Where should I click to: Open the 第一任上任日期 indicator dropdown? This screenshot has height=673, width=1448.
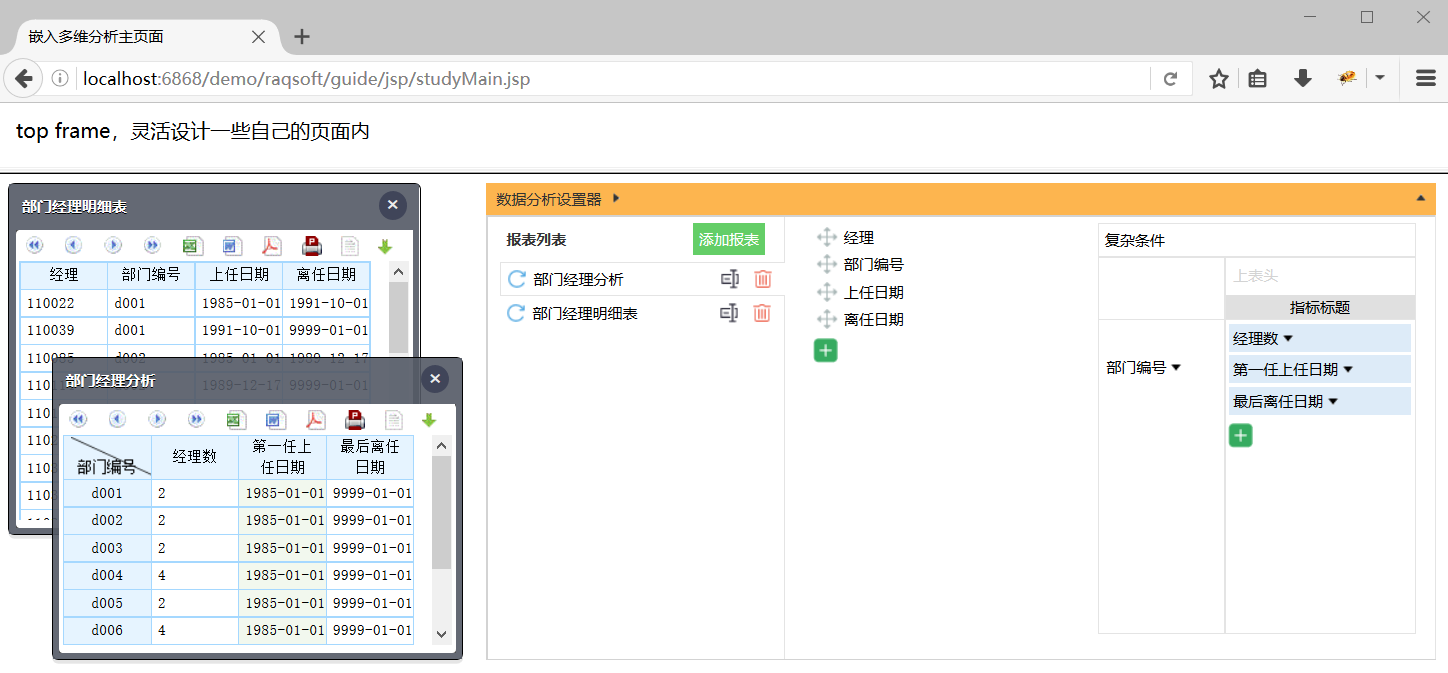tap(1348, 370)
